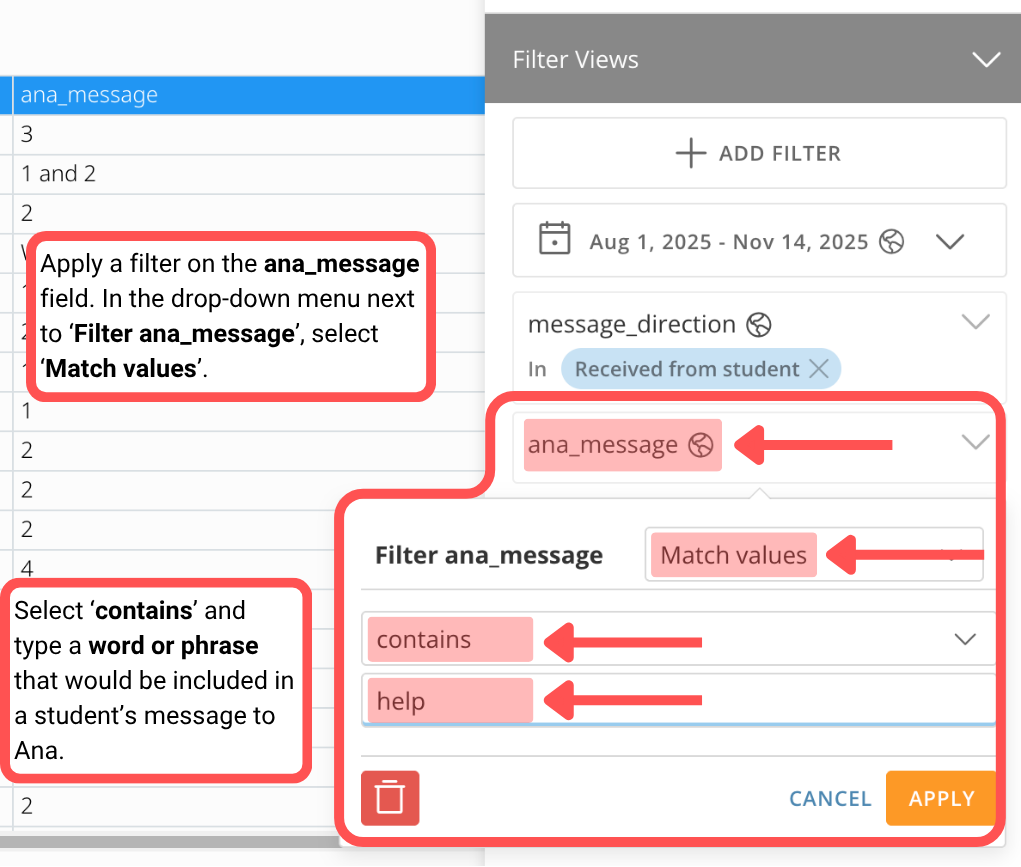Open the Match values dropdown
Screen dimensions: 1021x867
click(x=814, y=555)
